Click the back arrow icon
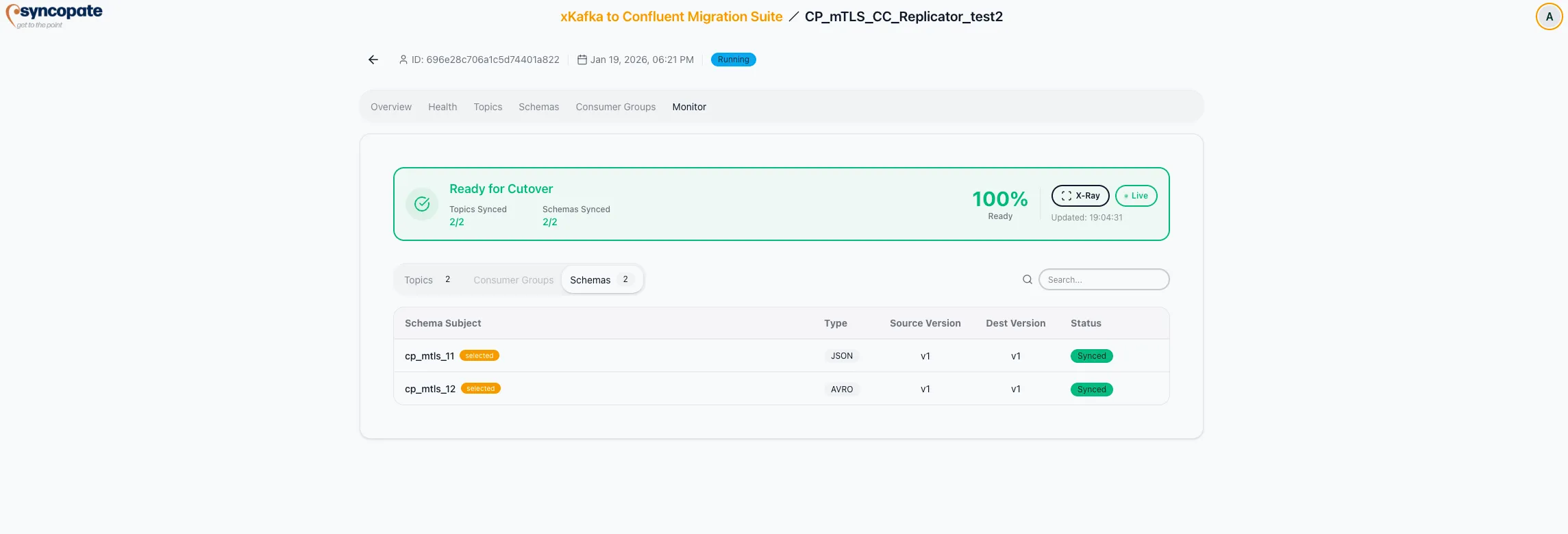Screen dimensions: 1568x534 tap(373, 60)
